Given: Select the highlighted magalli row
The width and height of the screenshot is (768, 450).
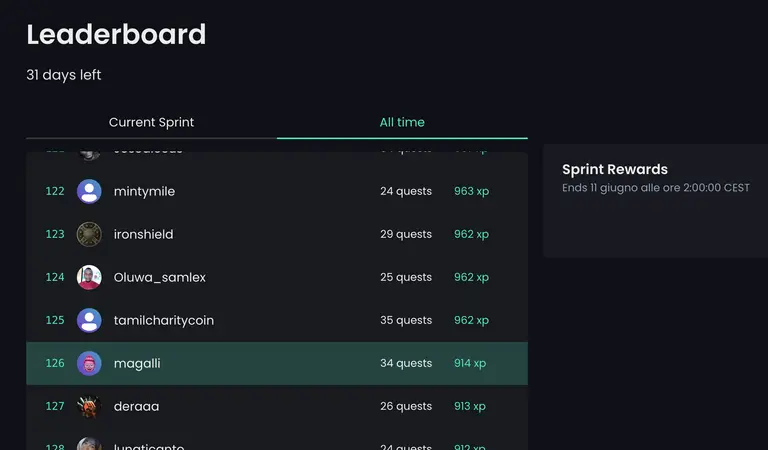Looking at the screenshot, I should (x=277, y=363).
